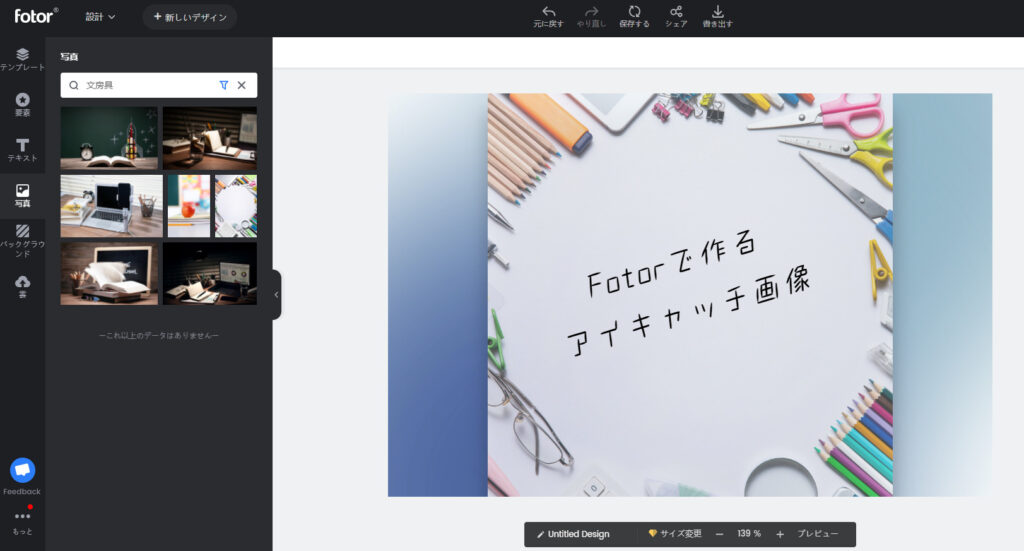Open the テキスト text panel
1024x551 pixels.
[22, 150]
